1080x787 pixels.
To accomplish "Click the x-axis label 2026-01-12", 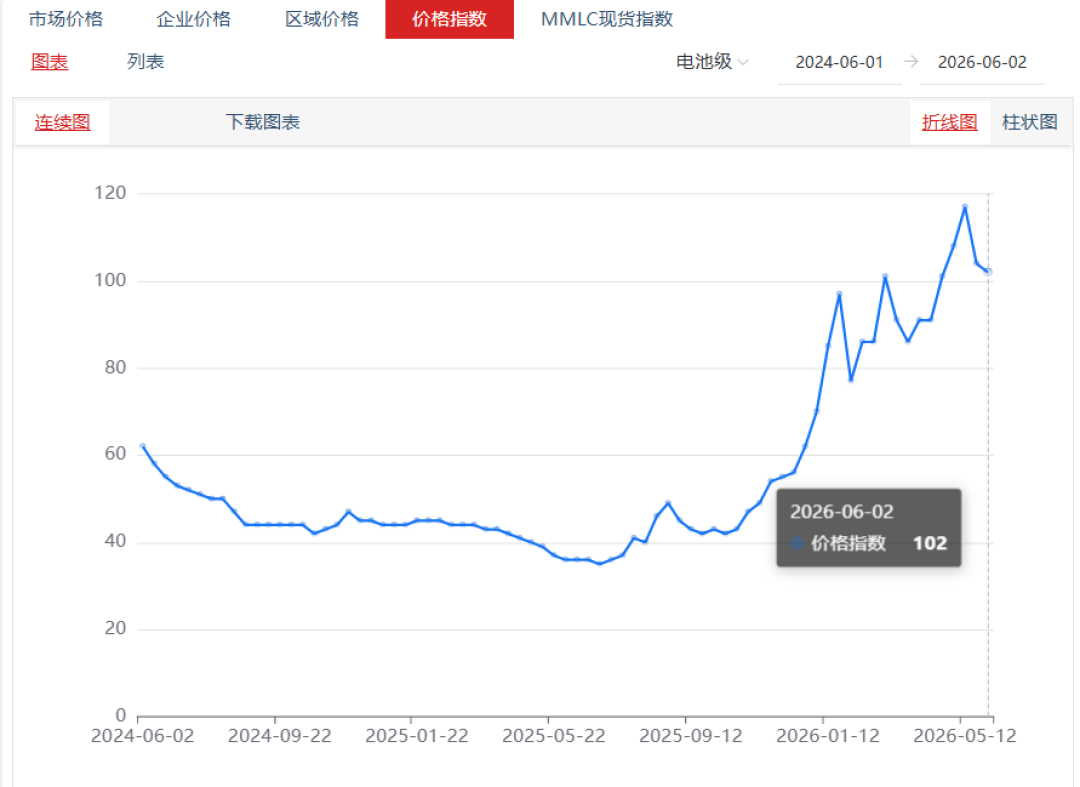I will pos(828,736).
